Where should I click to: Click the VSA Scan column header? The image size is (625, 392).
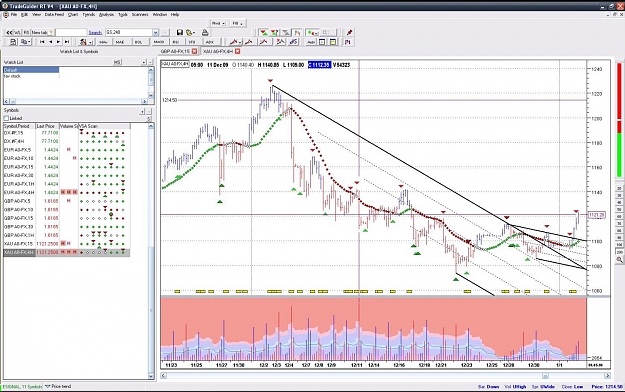tap(104, 126)
